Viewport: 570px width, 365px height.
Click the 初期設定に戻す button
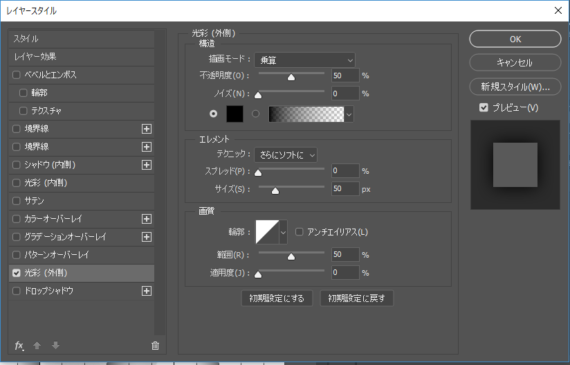point(356,298)
